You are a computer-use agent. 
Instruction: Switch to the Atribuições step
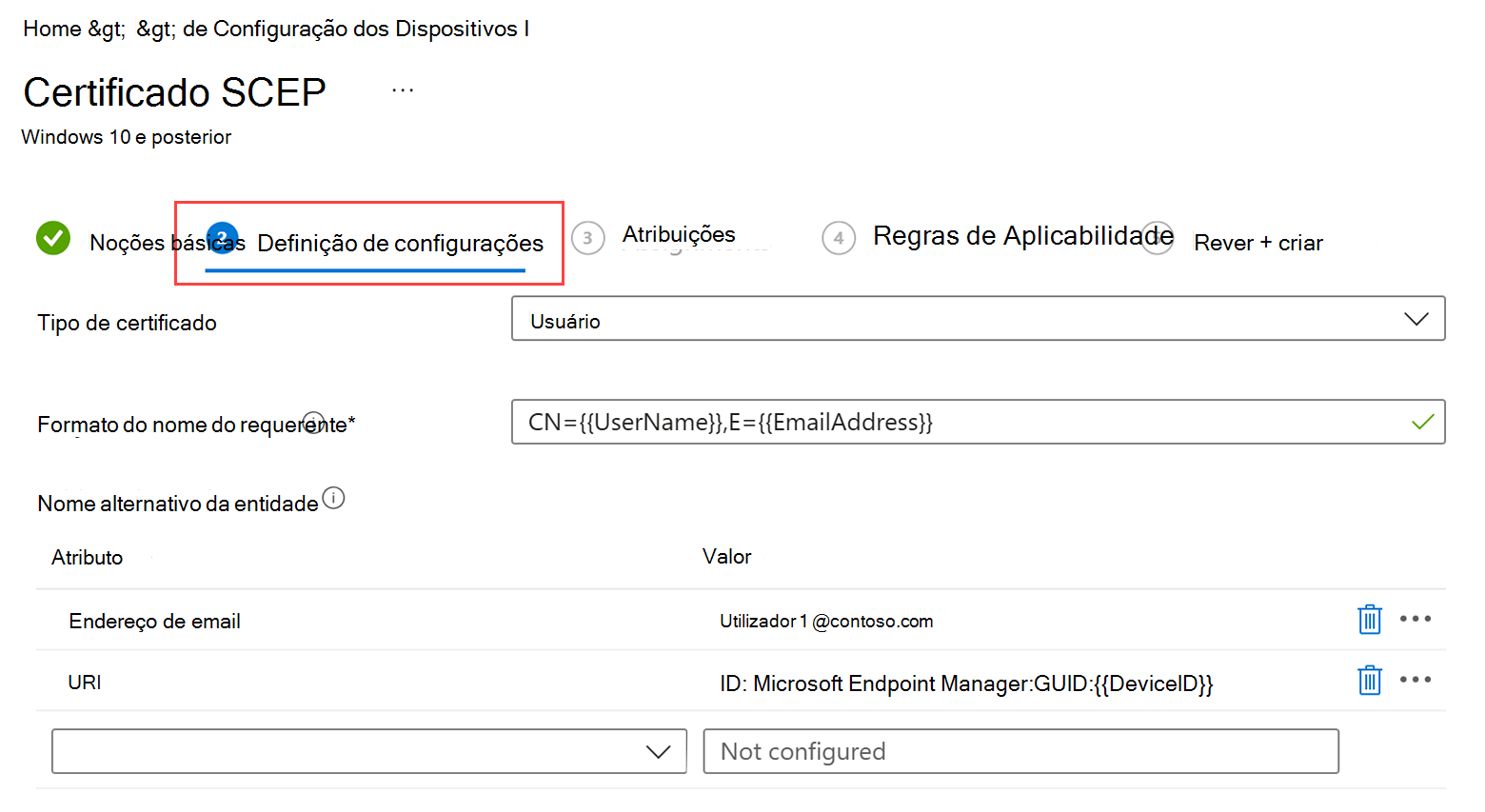(679, 234)
